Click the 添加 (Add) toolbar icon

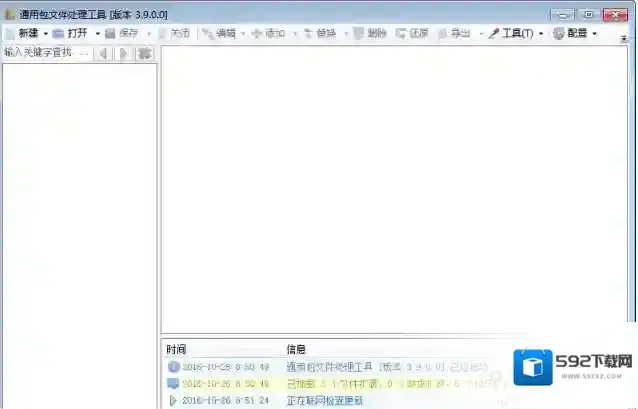point(257,33)
